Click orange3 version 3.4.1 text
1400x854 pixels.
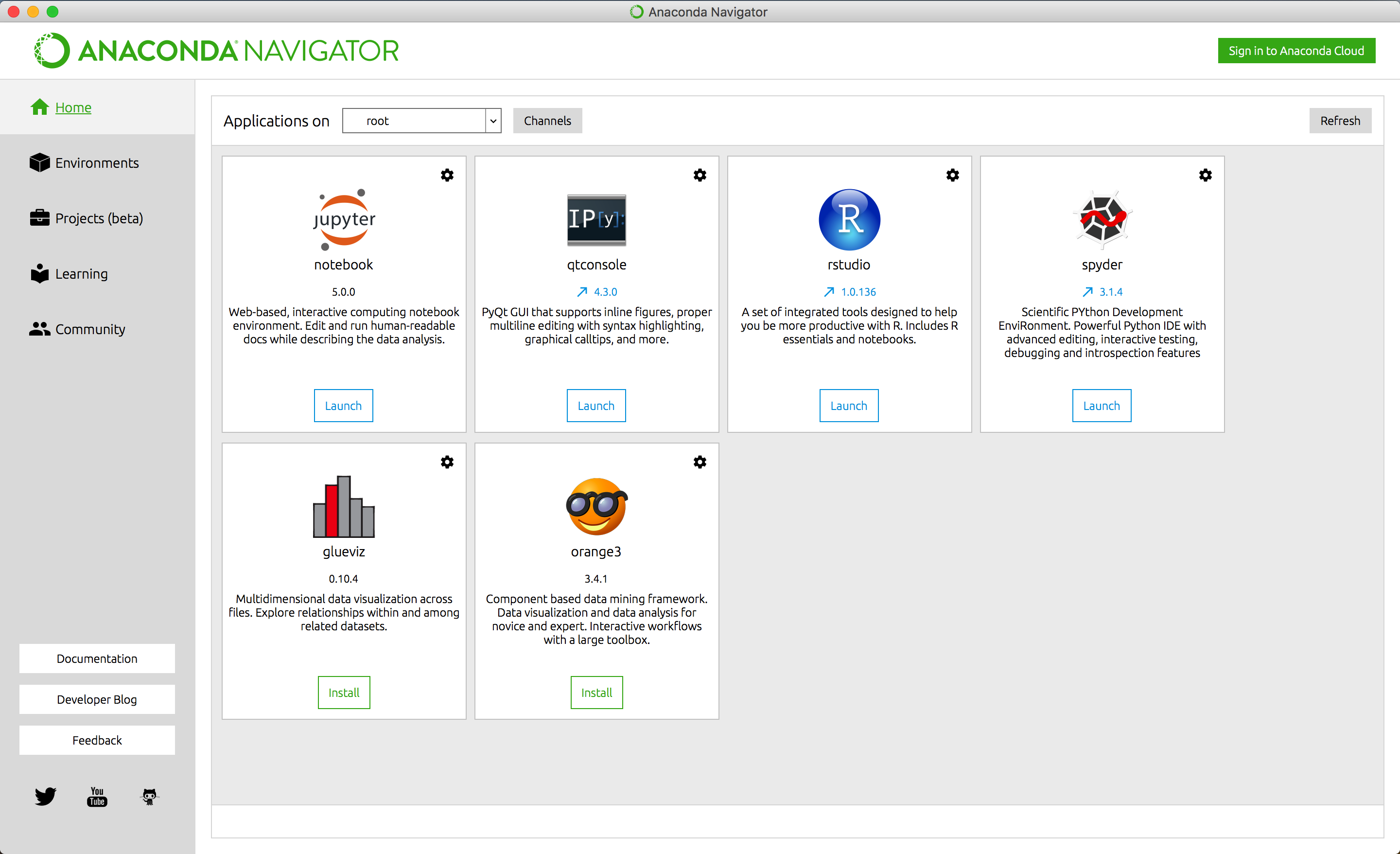(596, 579)
